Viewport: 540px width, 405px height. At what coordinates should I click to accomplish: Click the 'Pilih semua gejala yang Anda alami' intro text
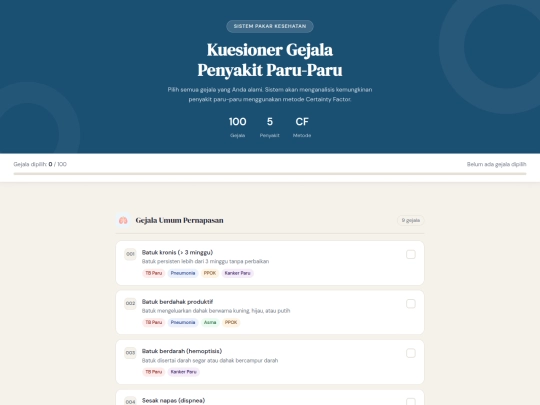(270, 94)
